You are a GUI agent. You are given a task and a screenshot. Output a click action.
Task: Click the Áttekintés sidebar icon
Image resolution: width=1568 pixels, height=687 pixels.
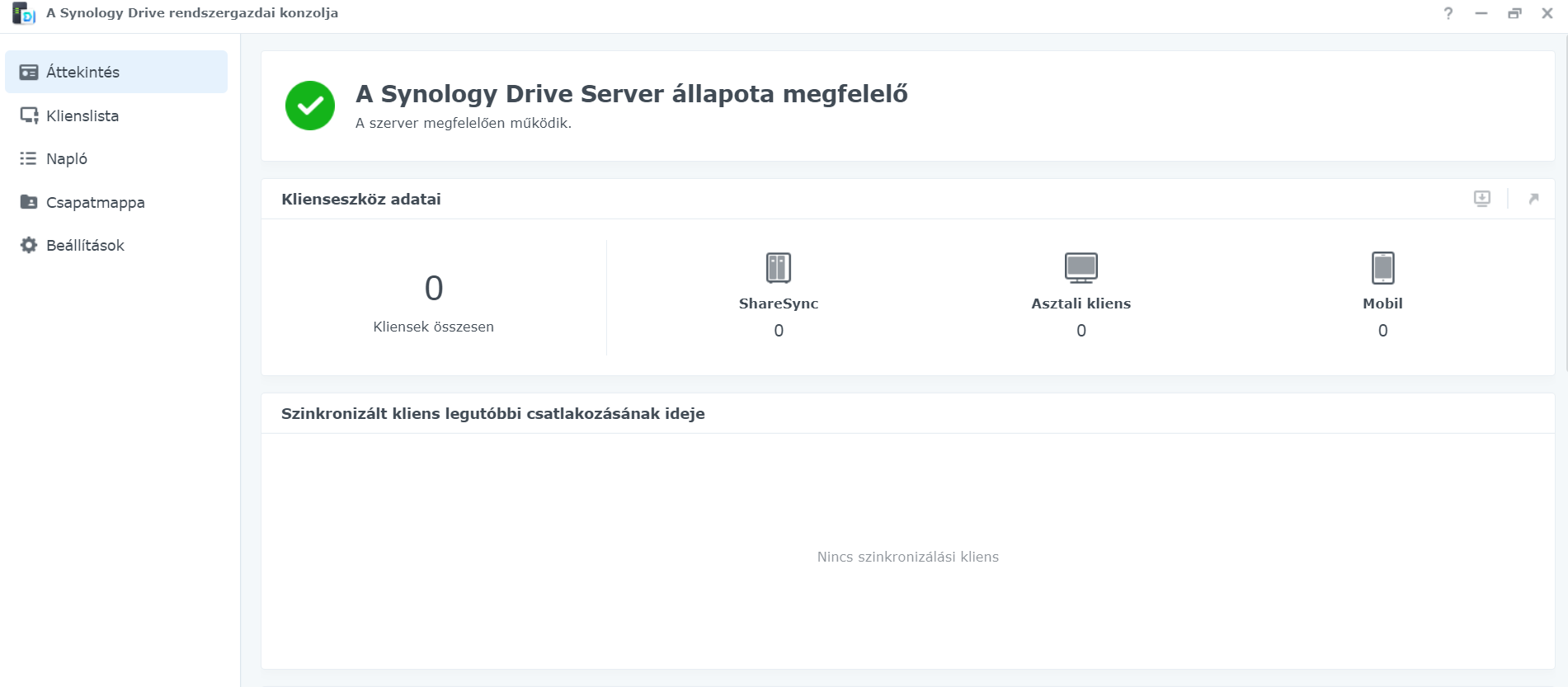29,72
